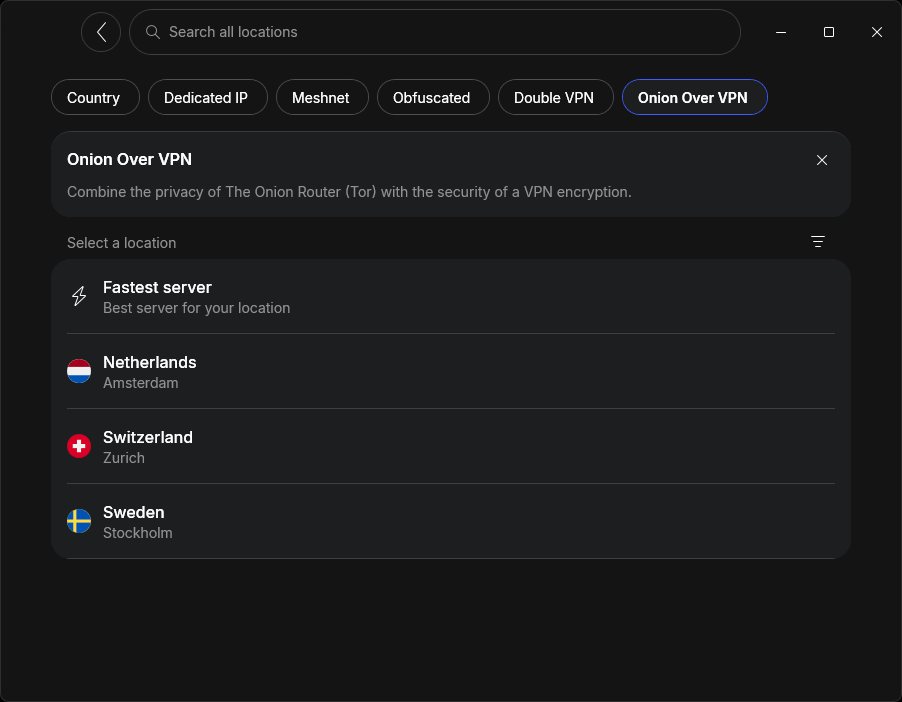Dismiss the Onion Over VPN info card
The image size is (902, 702).
tap(821, 160)
